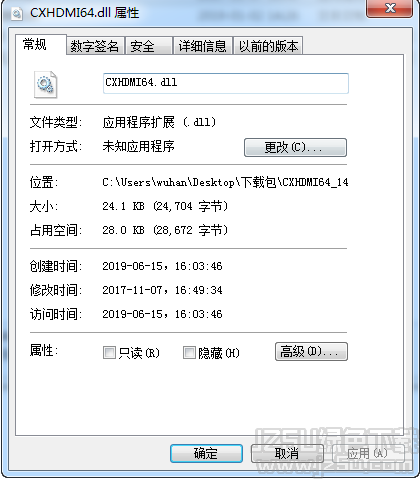
Task: Click the 取消 button
Action: [x=287, y=453]
